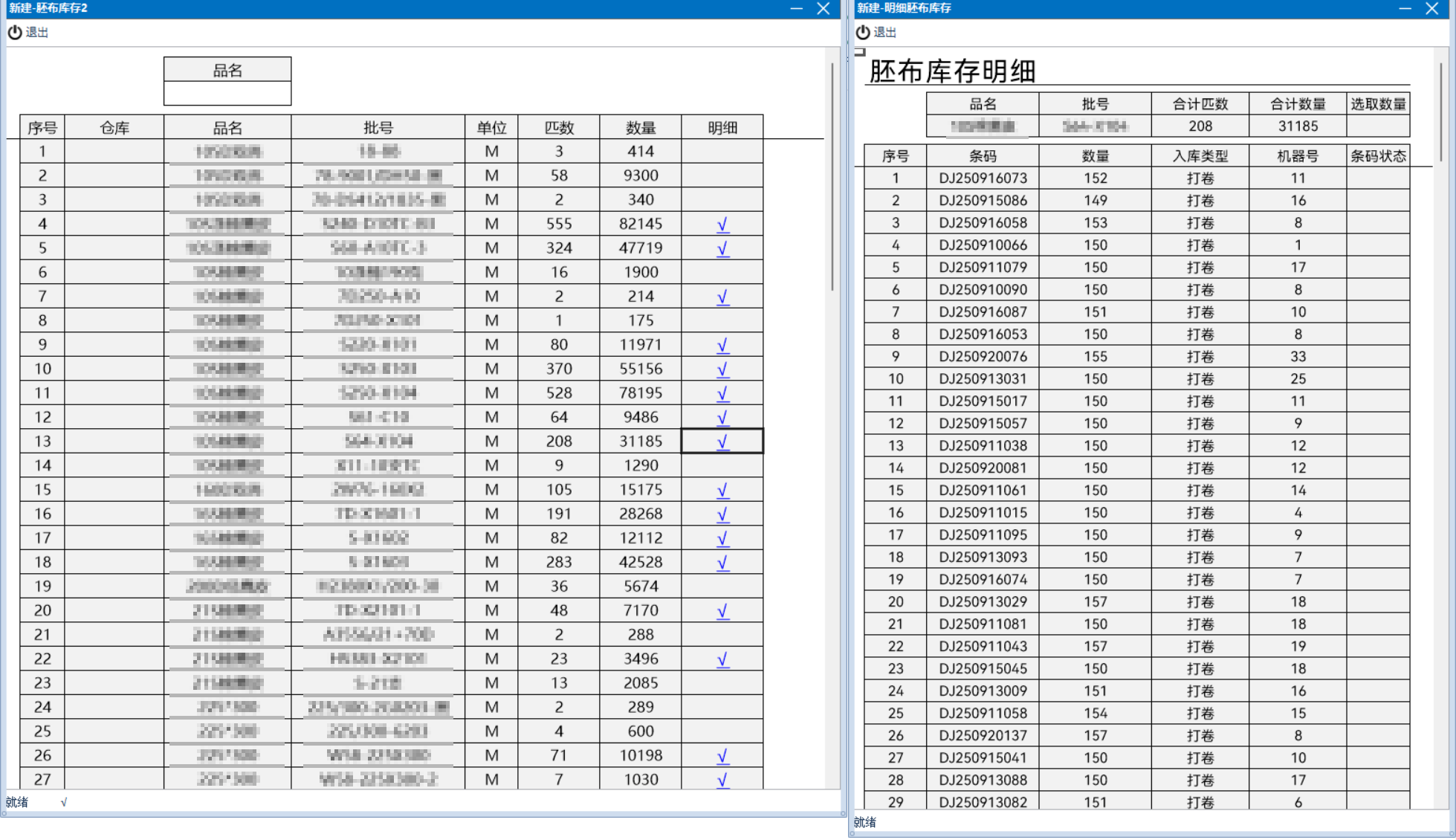Screen dimensions: 1456x840
Task: Click the small square icon above 胚布库存明细 title
Action: coord(860,51)
